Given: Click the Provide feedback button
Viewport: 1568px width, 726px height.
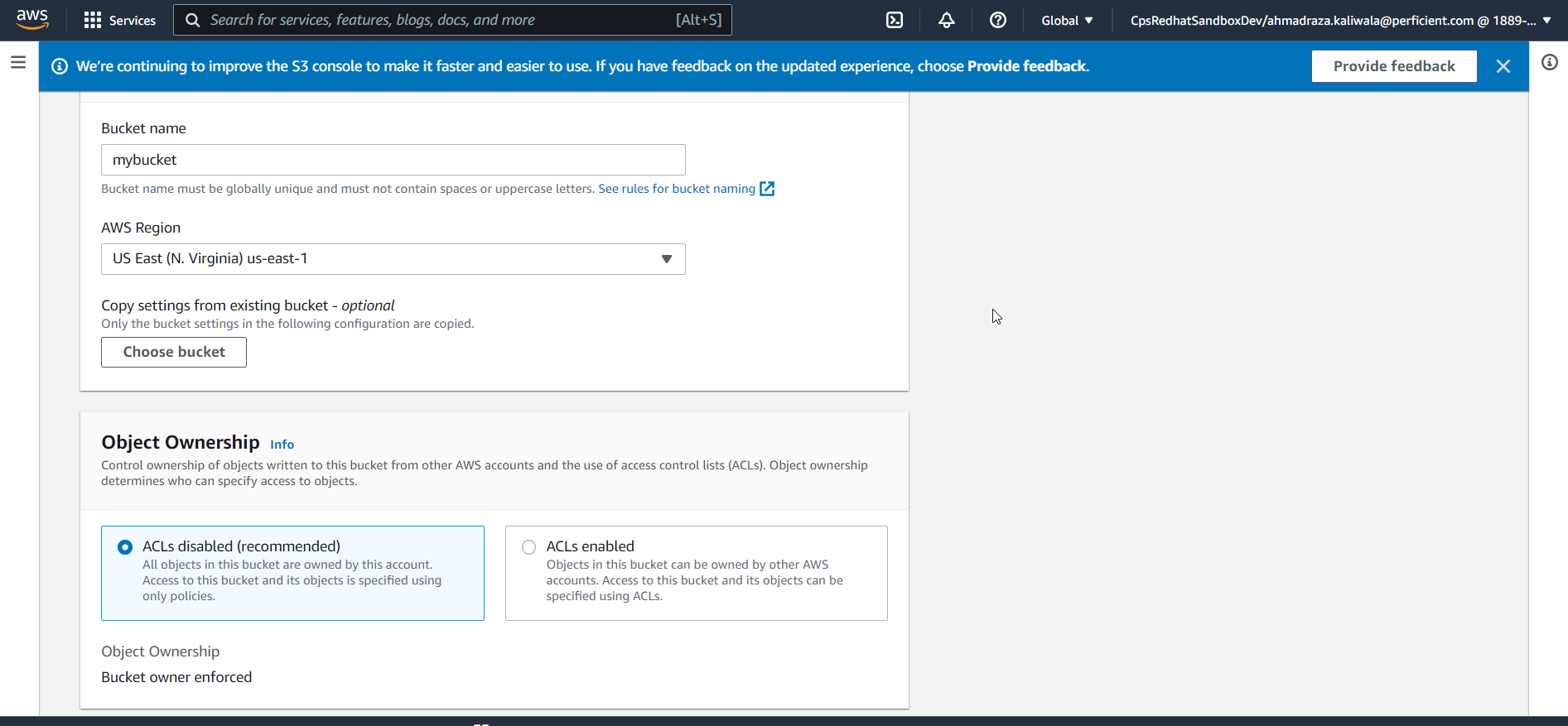Looking at the screenshot, I should 1393,66.
